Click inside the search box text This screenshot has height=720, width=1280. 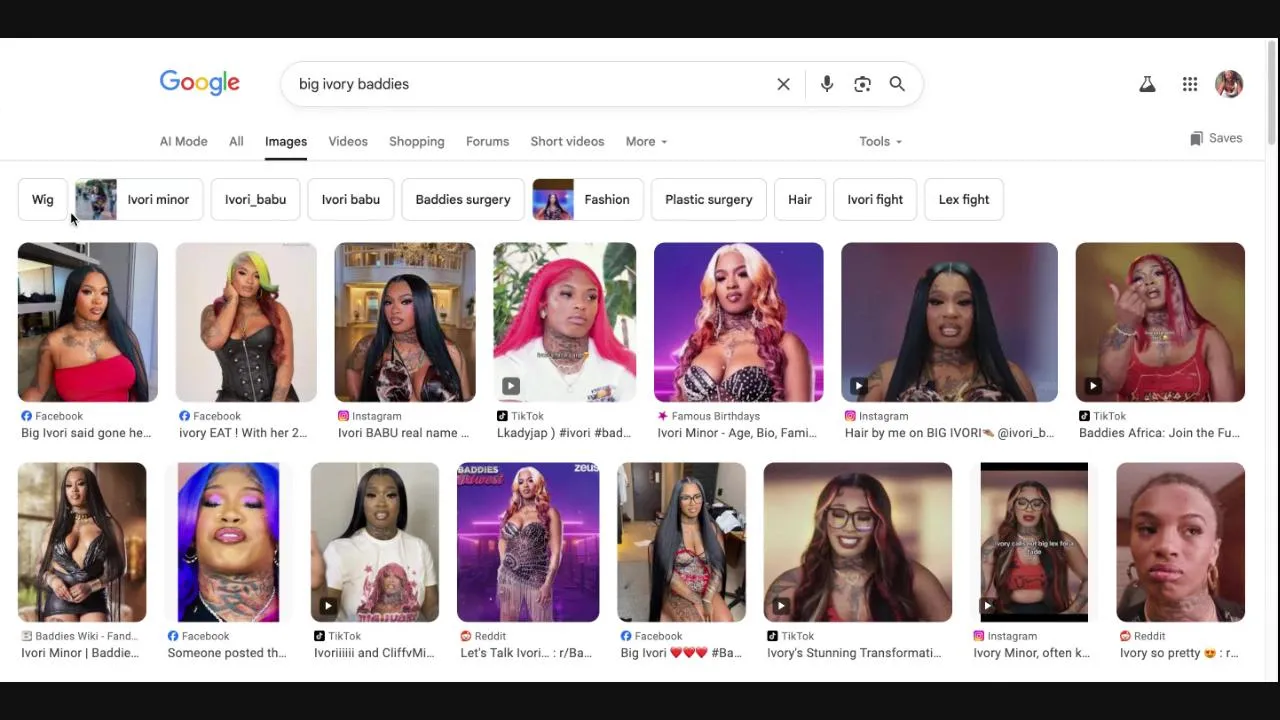354,84
